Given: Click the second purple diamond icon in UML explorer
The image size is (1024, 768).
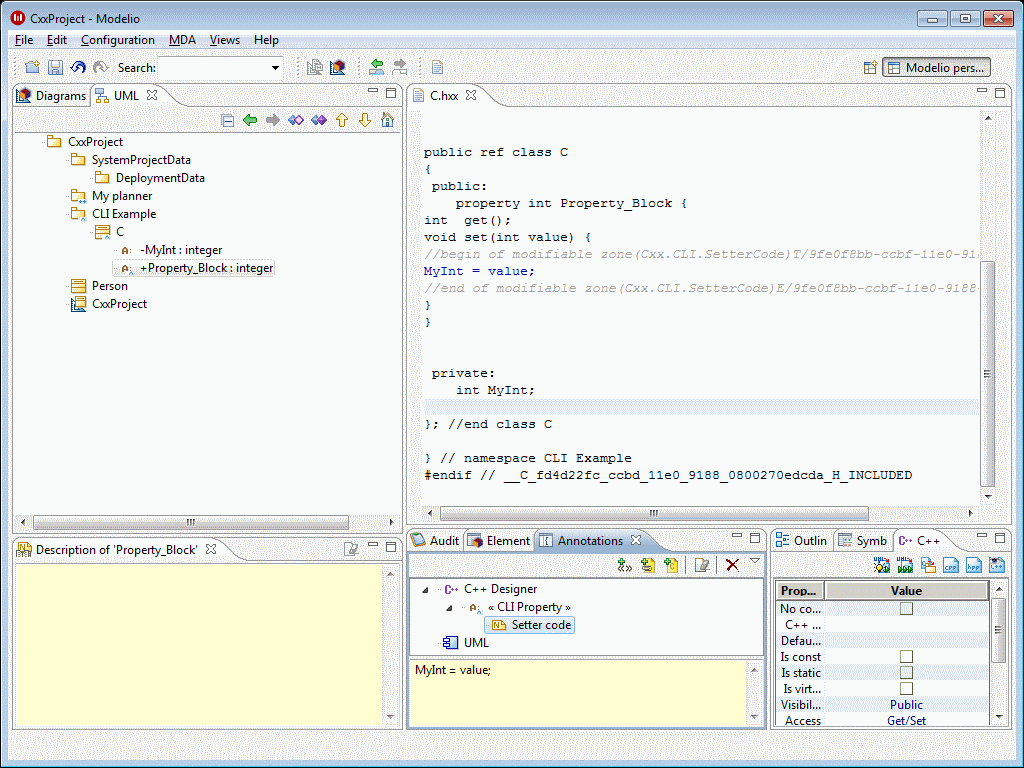Looking at the screenshot, I should (x=319, y=120).
